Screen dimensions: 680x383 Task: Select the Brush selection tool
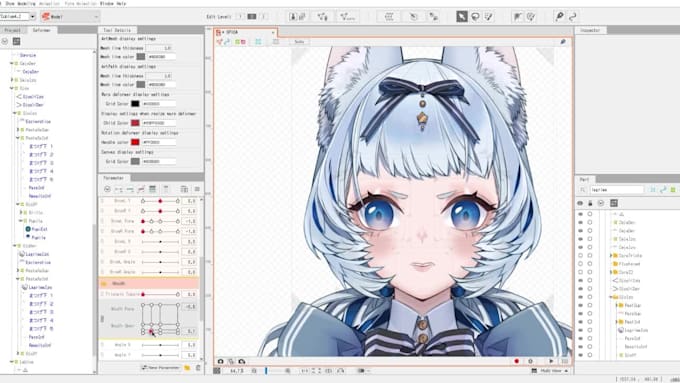(489, 16)
